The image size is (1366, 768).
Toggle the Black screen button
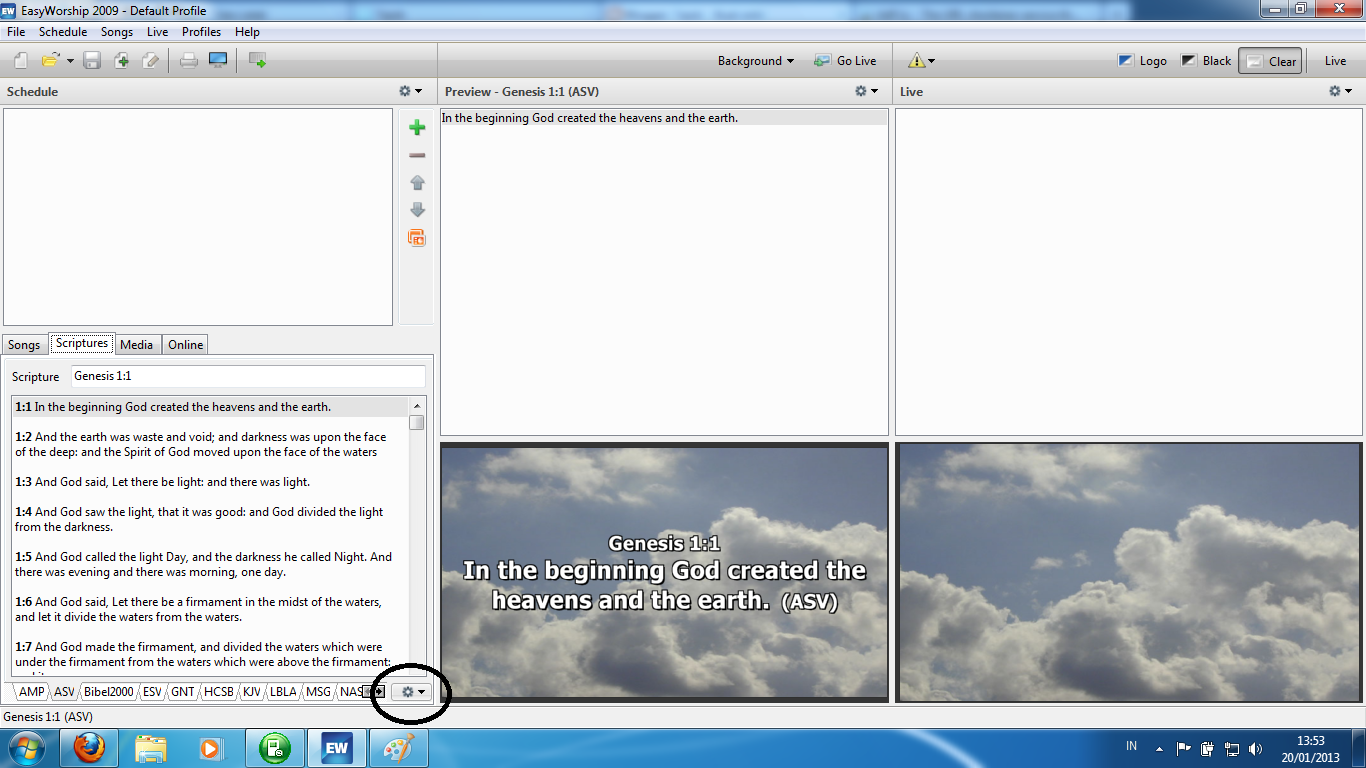[1206, 61]
